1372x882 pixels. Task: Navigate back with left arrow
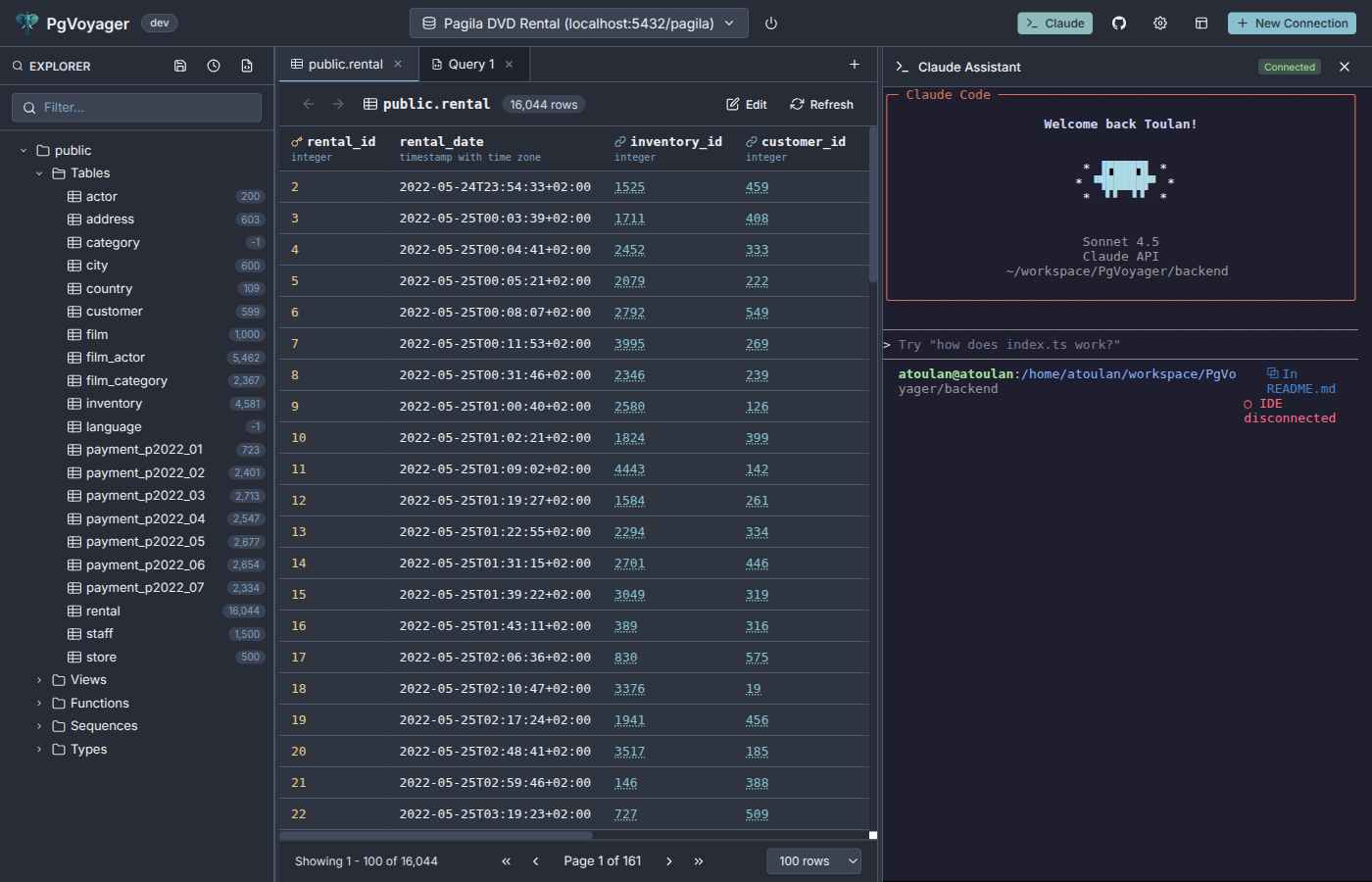click(309, 104)
